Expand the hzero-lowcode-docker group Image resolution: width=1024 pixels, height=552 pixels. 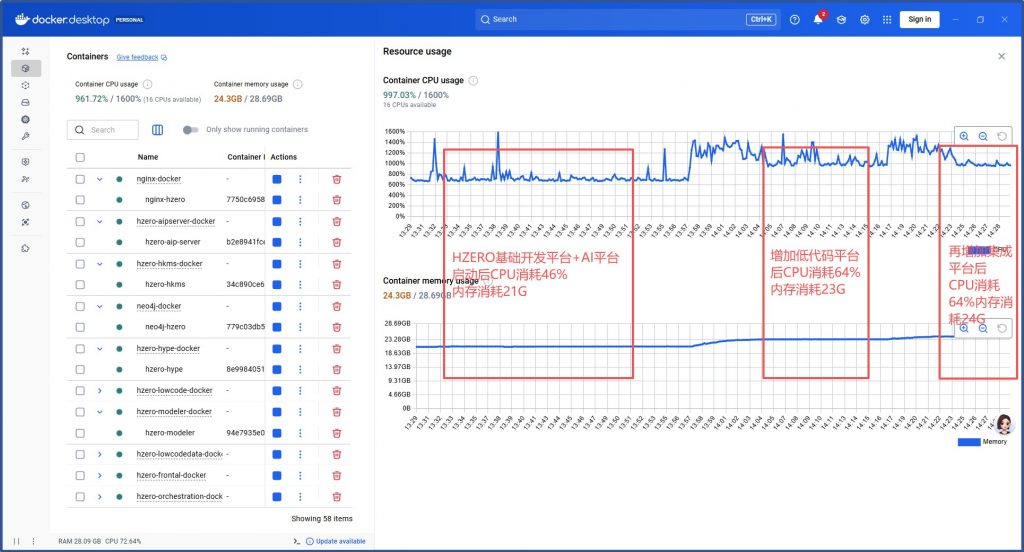[100, 391]
